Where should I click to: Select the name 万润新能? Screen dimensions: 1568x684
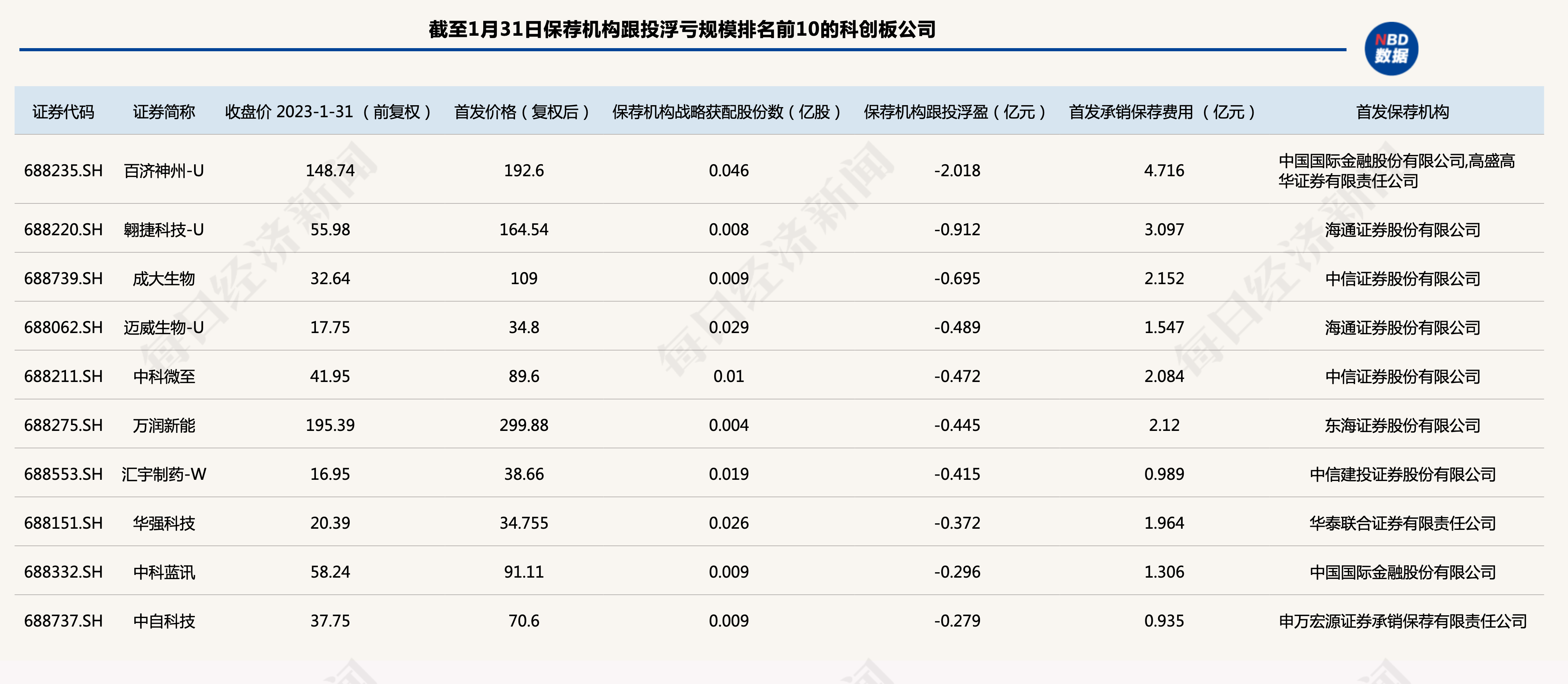[164, 425]
